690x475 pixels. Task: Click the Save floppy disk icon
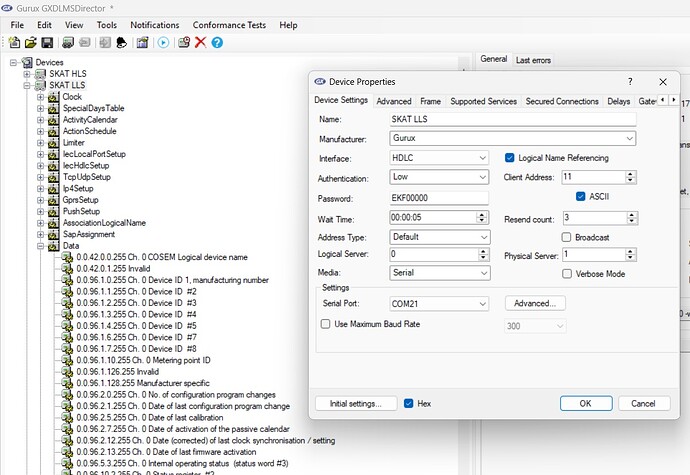point(46,42)
